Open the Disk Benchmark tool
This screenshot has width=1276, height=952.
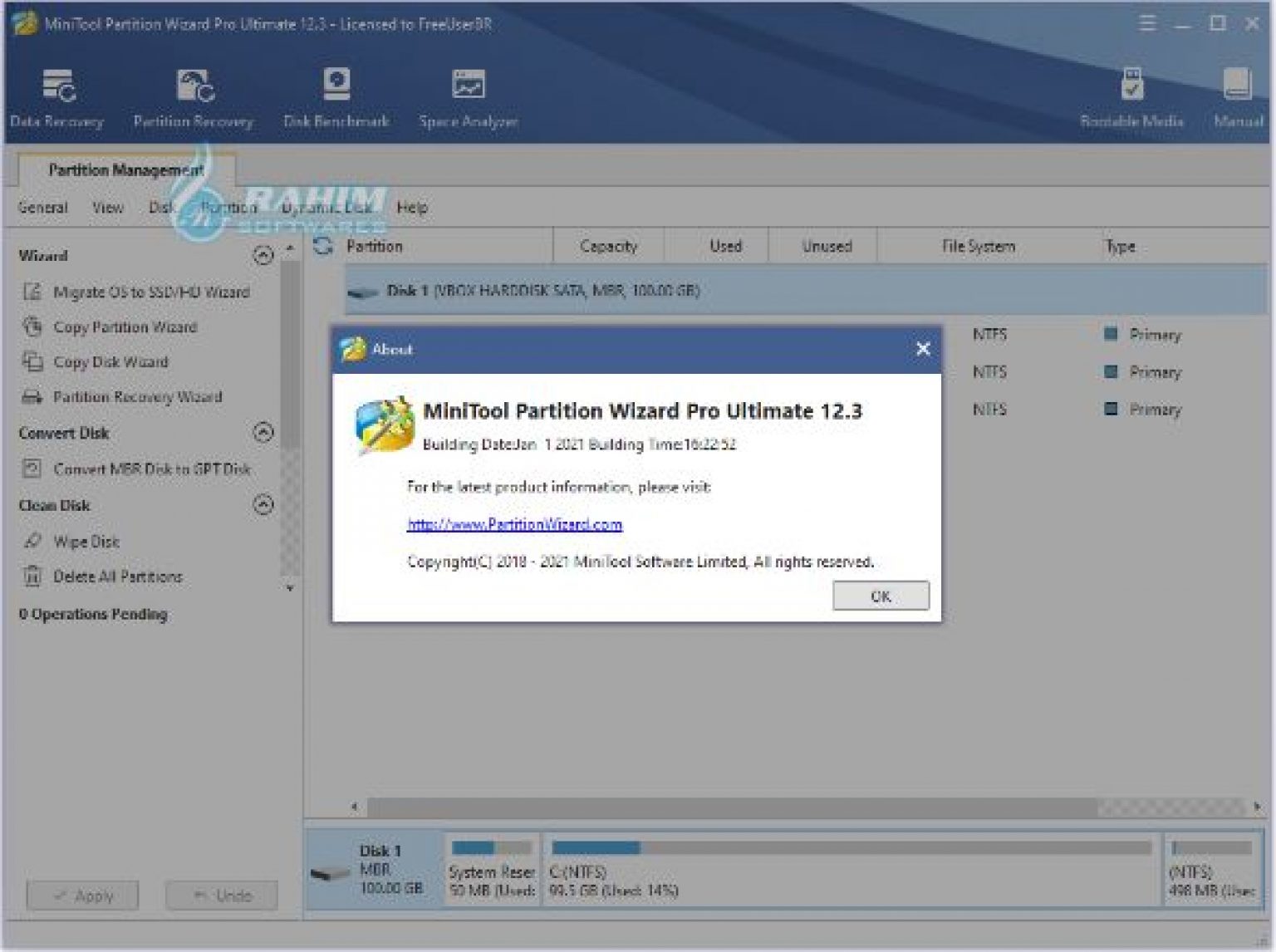(336, 98)
